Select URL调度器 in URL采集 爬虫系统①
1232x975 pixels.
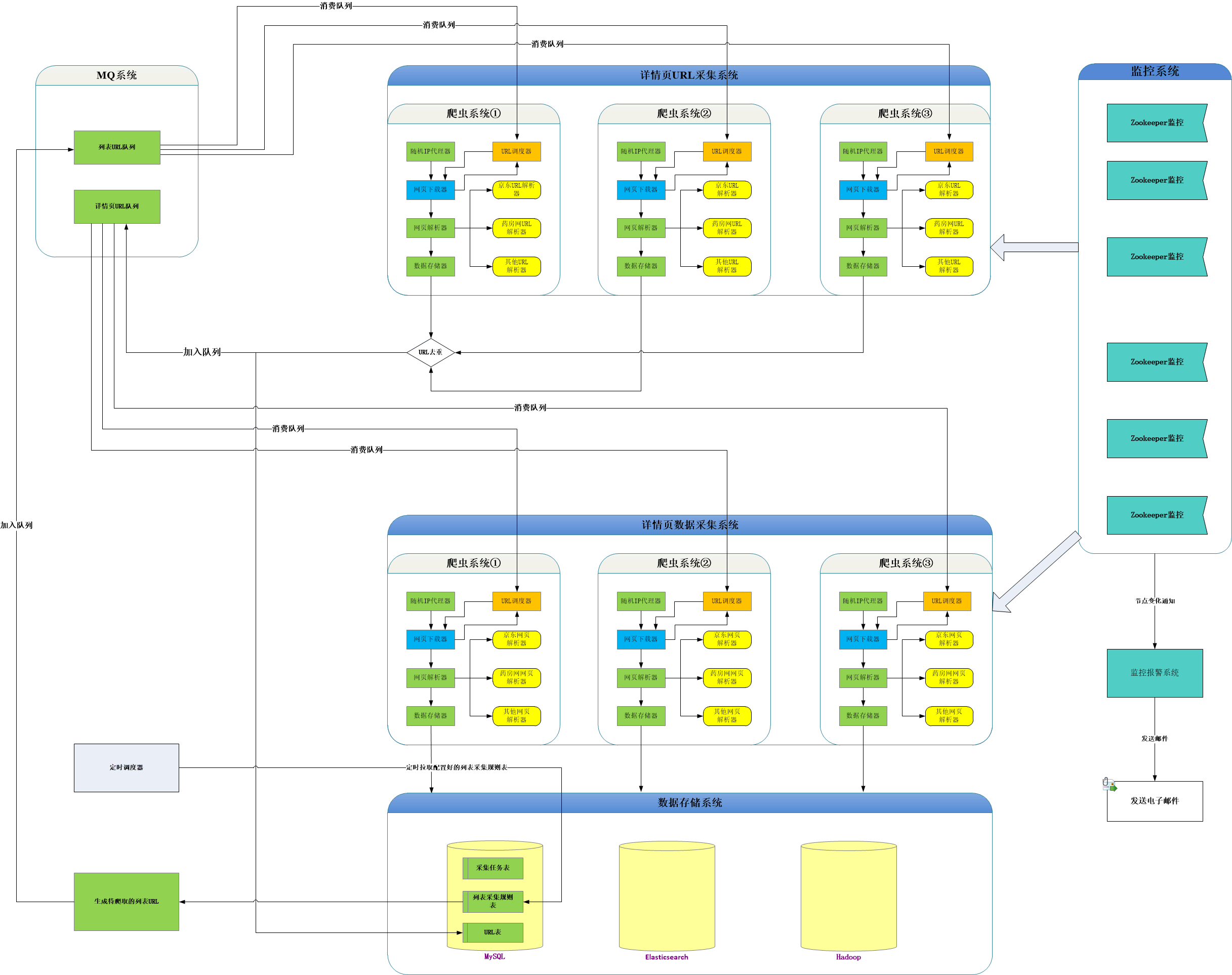[516, 151]
